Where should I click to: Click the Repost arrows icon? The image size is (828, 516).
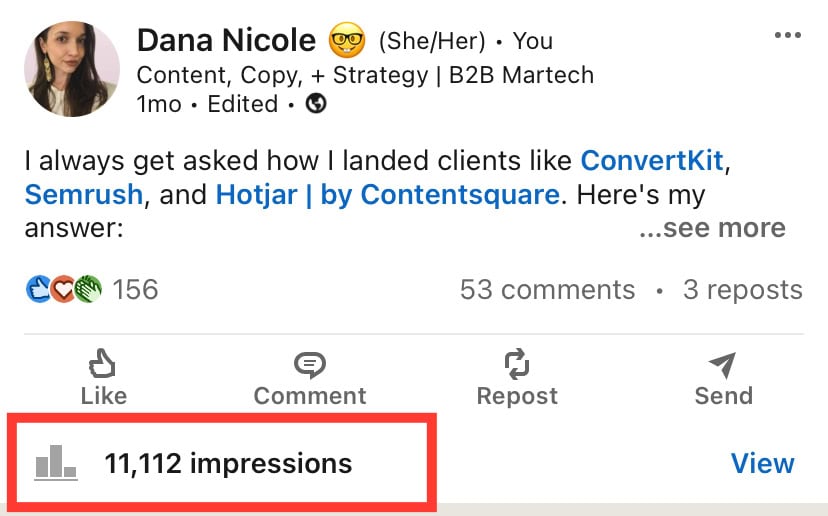[x=516, y=364]
